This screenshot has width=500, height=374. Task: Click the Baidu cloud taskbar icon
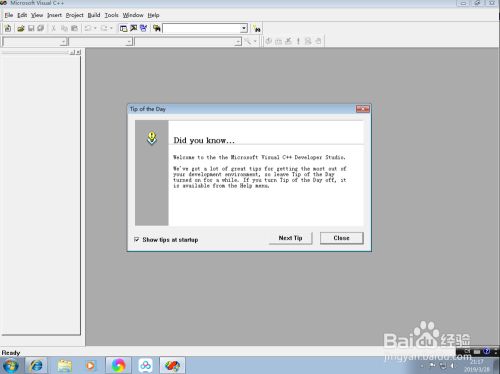tap(145, 365)
